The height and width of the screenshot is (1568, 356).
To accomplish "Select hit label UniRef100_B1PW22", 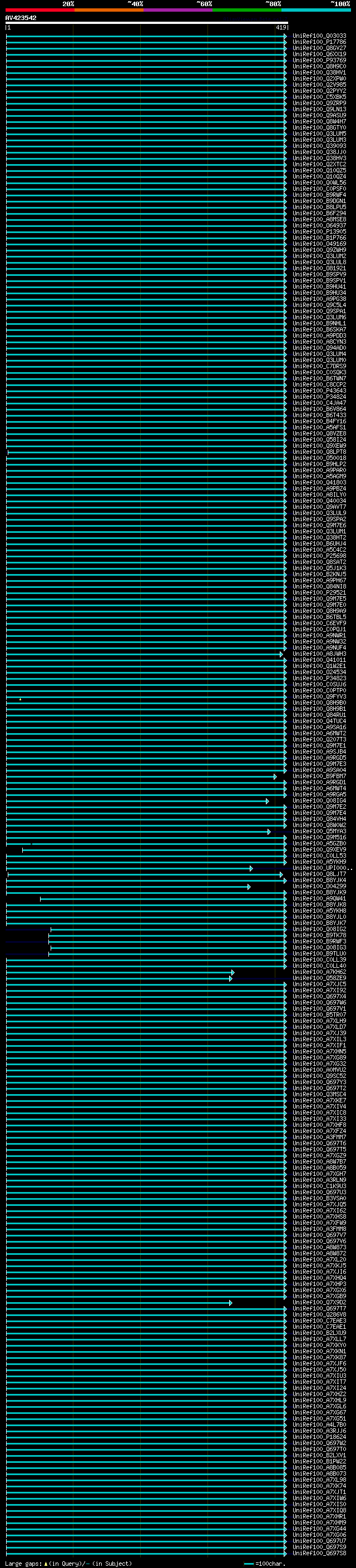I will tap(319, 1461).
